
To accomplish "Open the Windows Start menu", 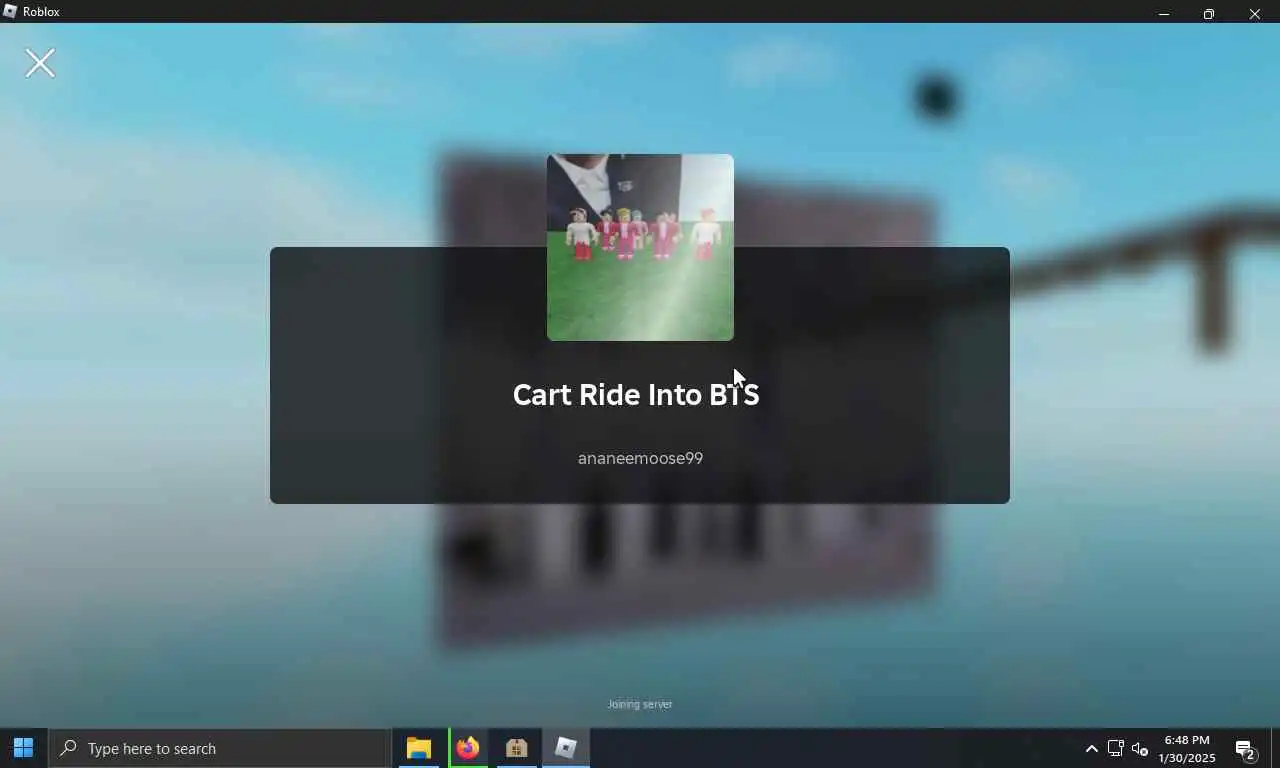I will coord(24,748).
